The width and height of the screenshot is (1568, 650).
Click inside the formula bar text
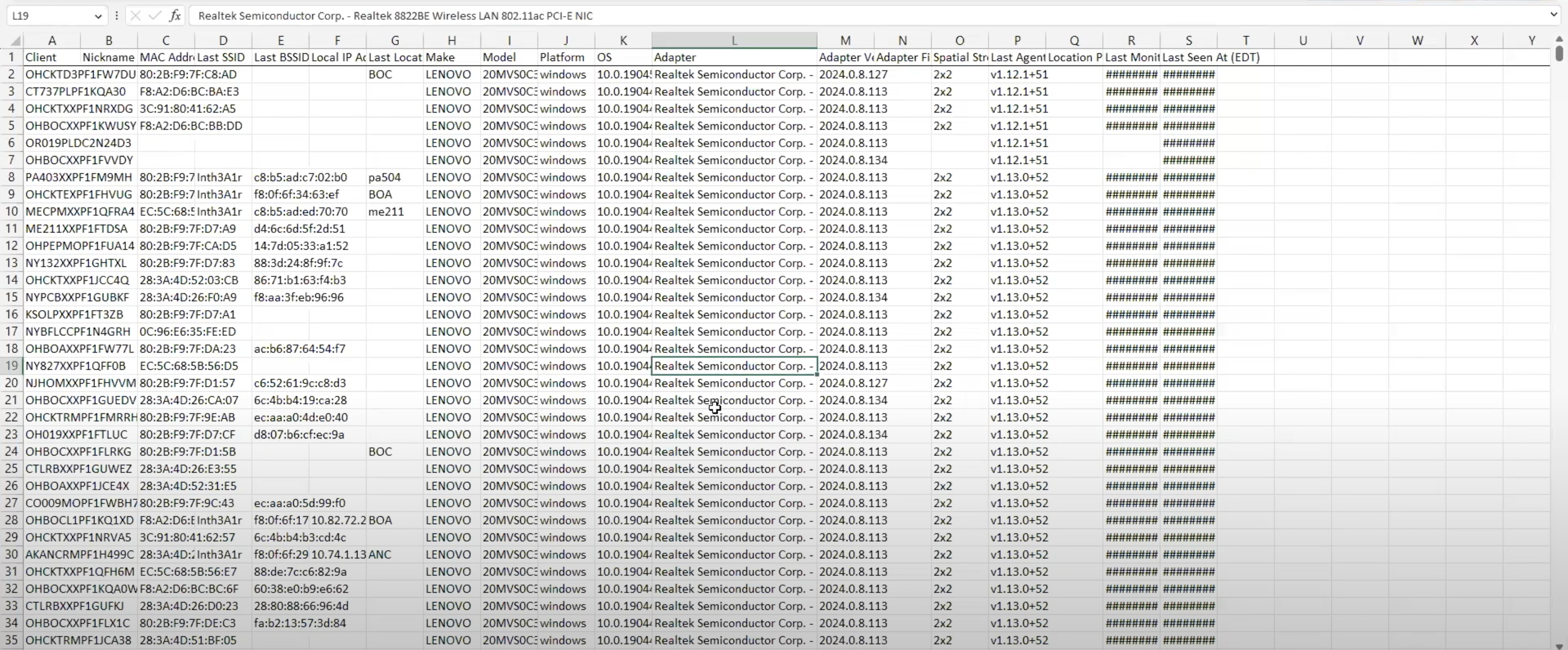(x=731, y=16)
